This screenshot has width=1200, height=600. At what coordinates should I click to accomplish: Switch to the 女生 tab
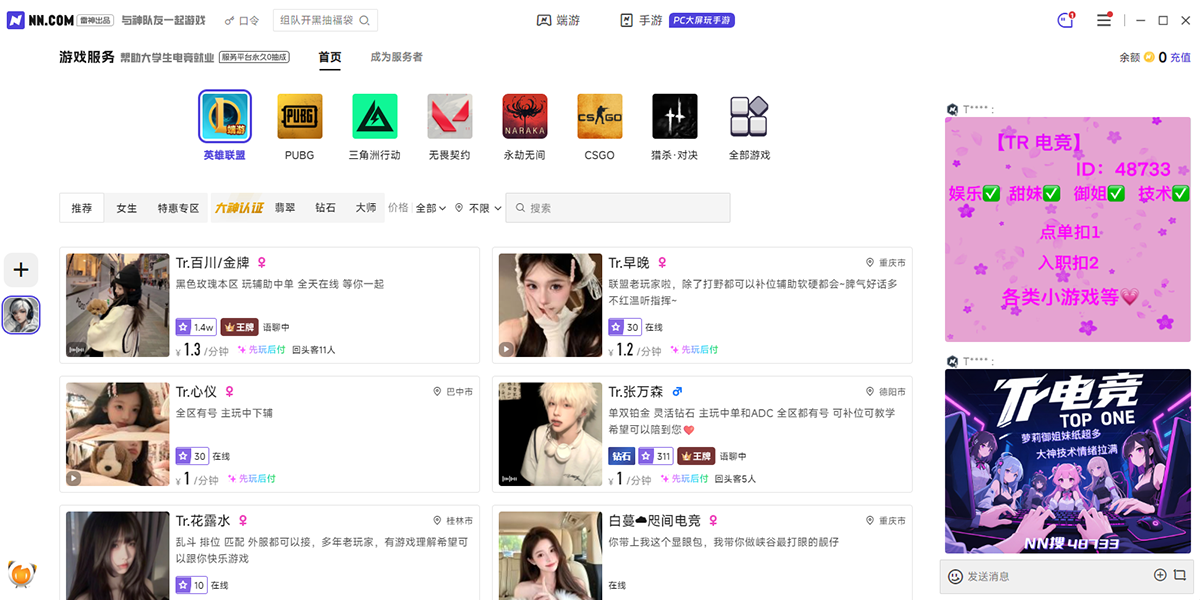125,207
